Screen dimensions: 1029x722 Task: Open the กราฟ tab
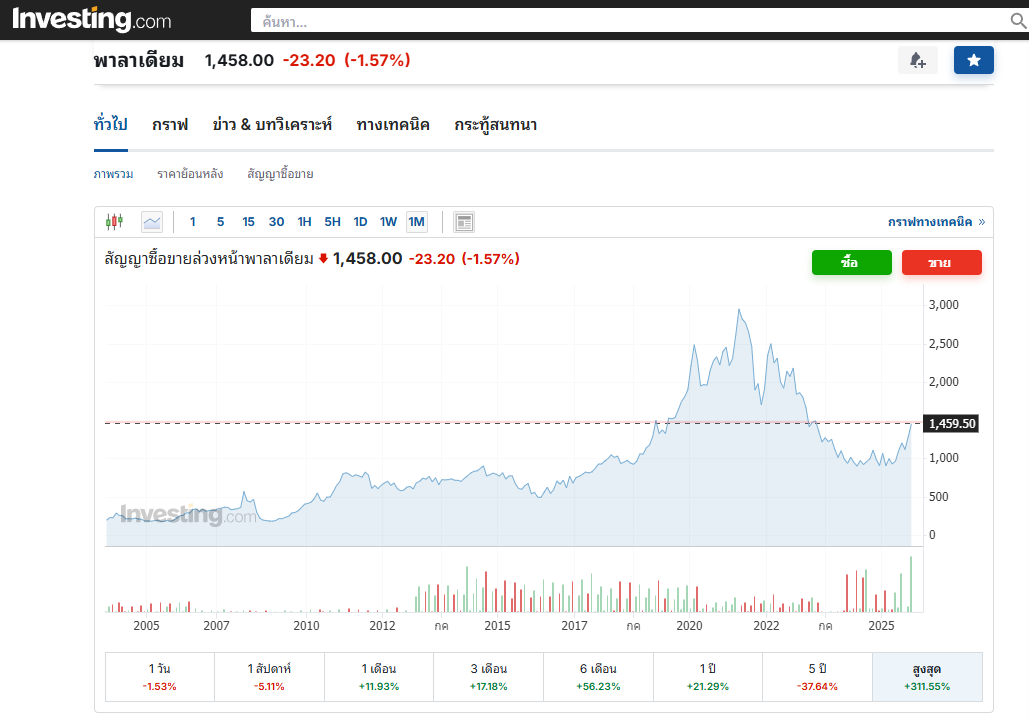pyautogui.click(x=170, y=125)
